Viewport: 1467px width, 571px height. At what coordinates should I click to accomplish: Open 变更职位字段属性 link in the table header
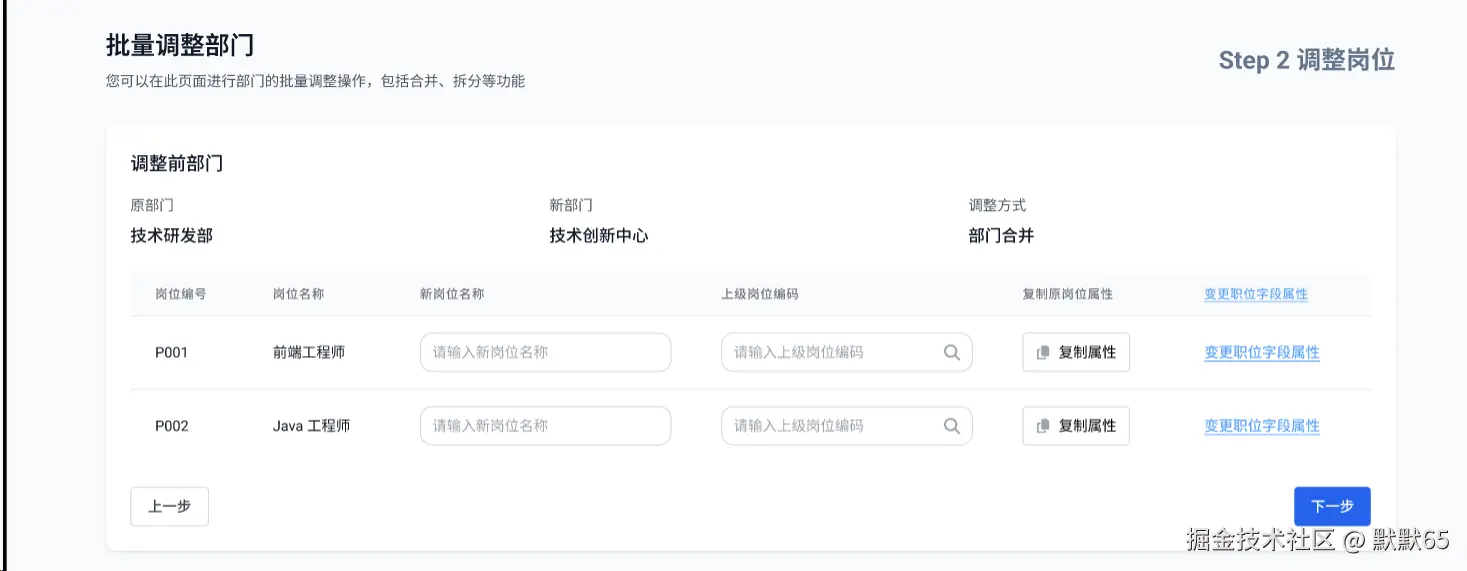[1255, 294]
